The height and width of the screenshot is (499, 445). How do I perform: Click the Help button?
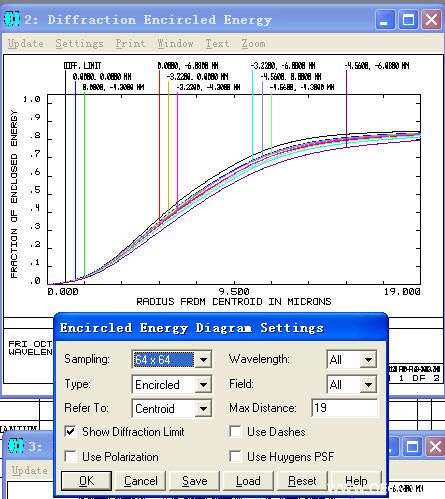[x=356, y=481]
